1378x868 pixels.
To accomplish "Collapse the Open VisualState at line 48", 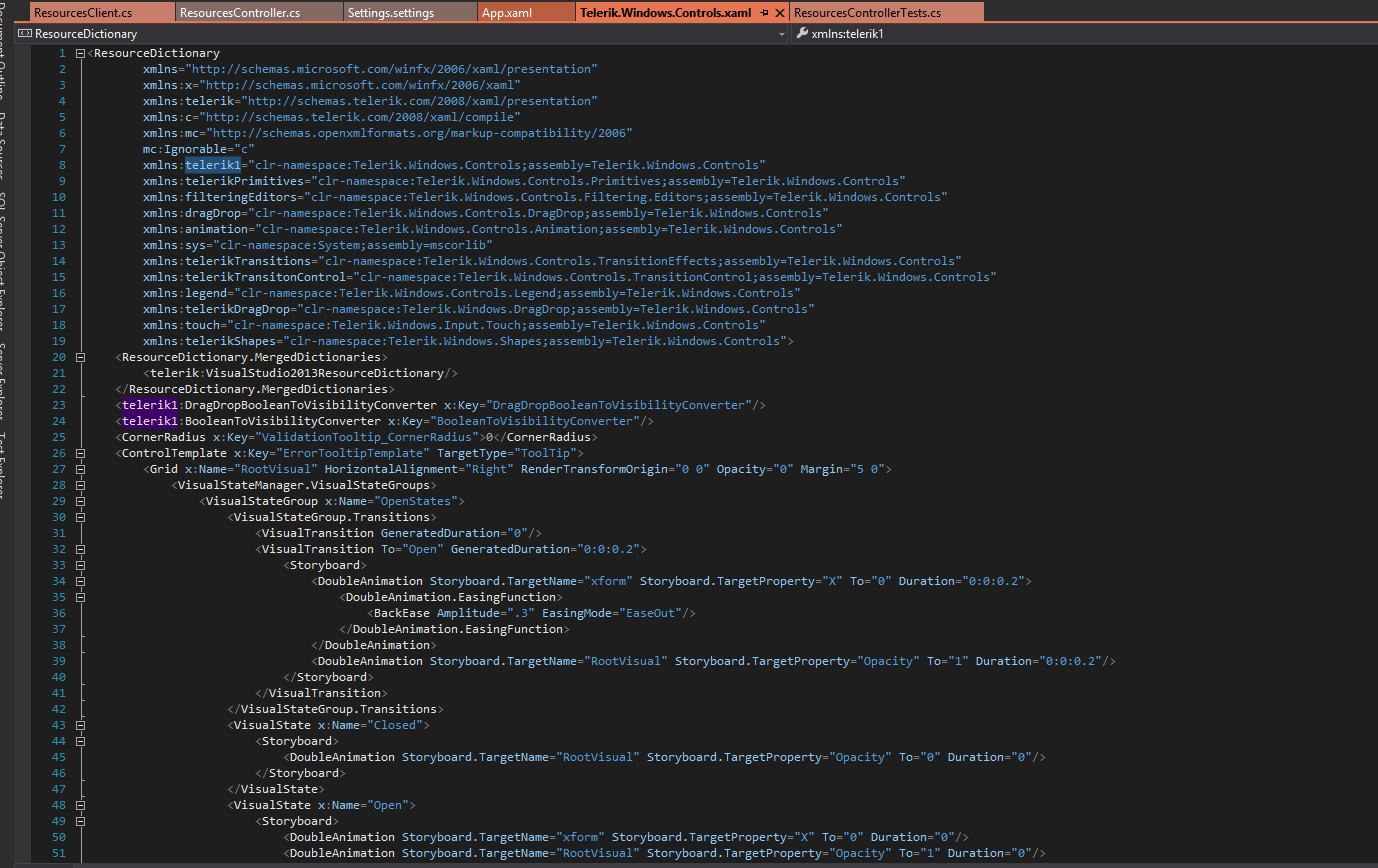I will (80, 805).
